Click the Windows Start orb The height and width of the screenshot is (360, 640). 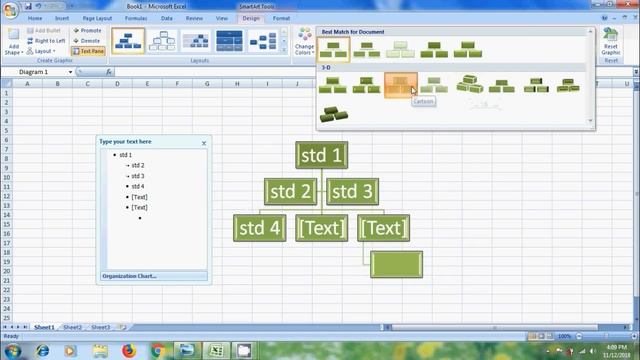tap(13, 351)
